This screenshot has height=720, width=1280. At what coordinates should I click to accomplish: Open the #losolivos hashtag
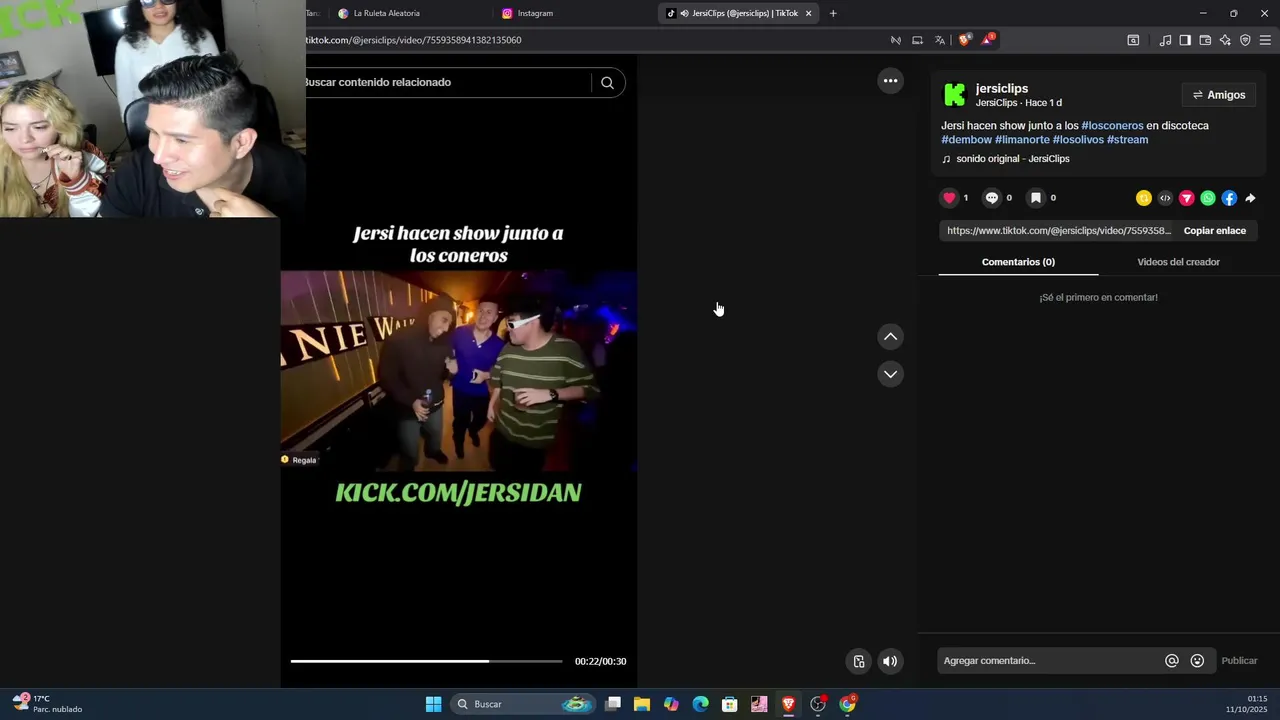point(1078,139)
